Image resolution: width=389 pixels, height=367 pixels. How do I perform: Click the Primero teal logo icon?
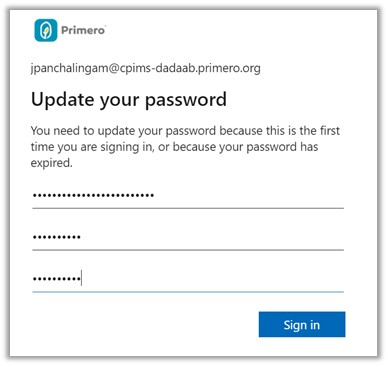click(46, 30)
